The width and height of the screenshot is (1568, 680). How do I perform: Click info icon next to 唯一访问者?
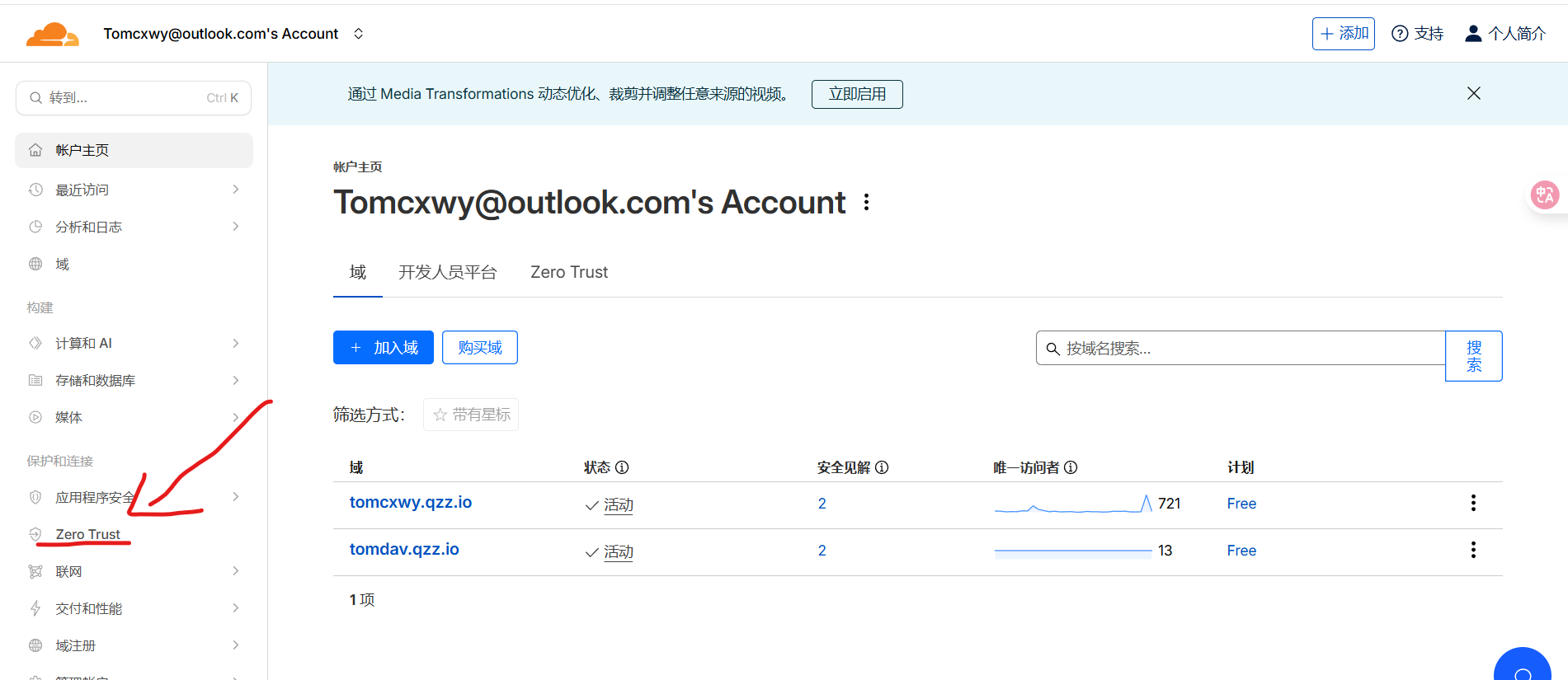coord(1071,467)
